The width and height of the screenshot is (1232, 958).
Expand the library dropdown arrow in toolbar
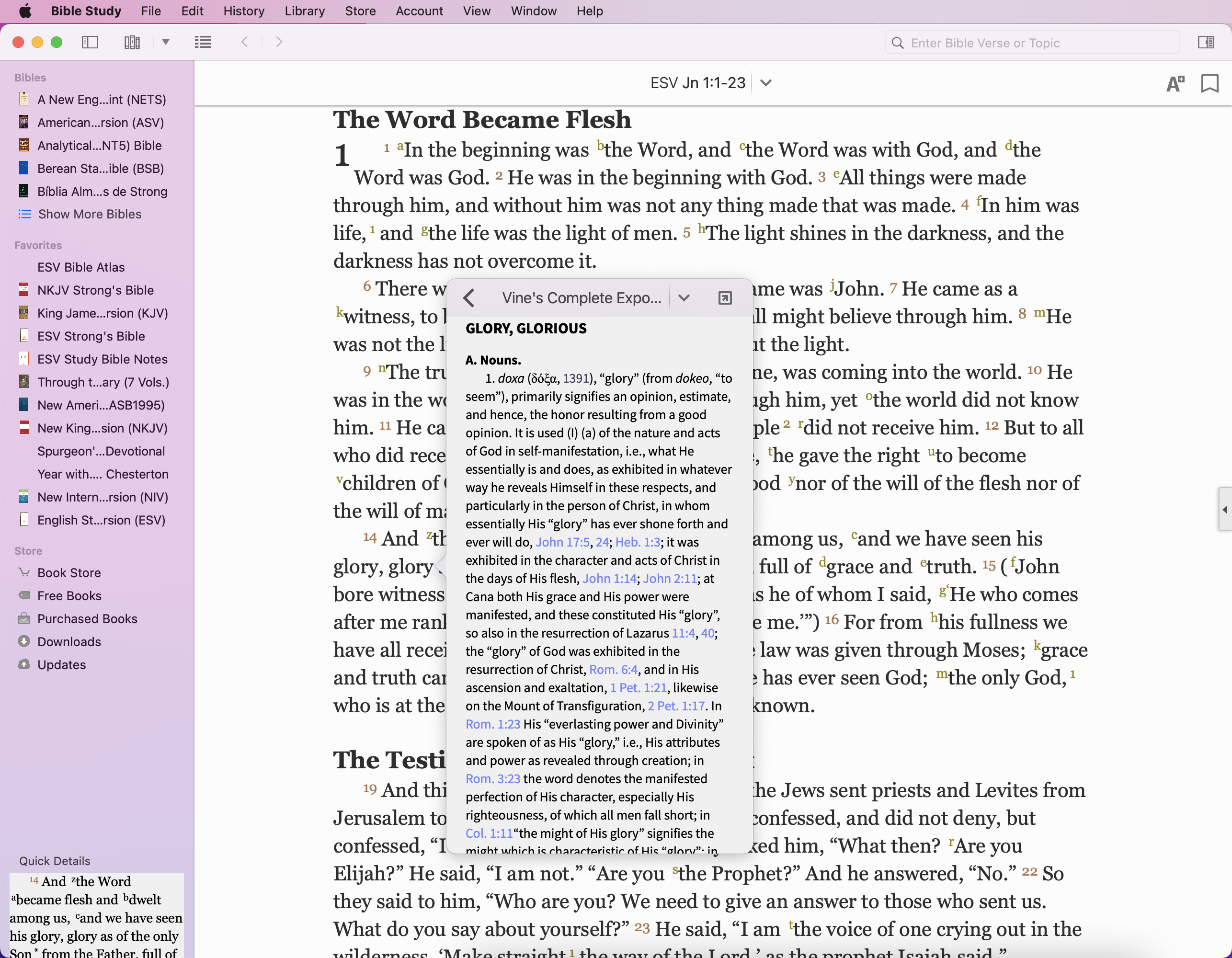click(166, 42)
